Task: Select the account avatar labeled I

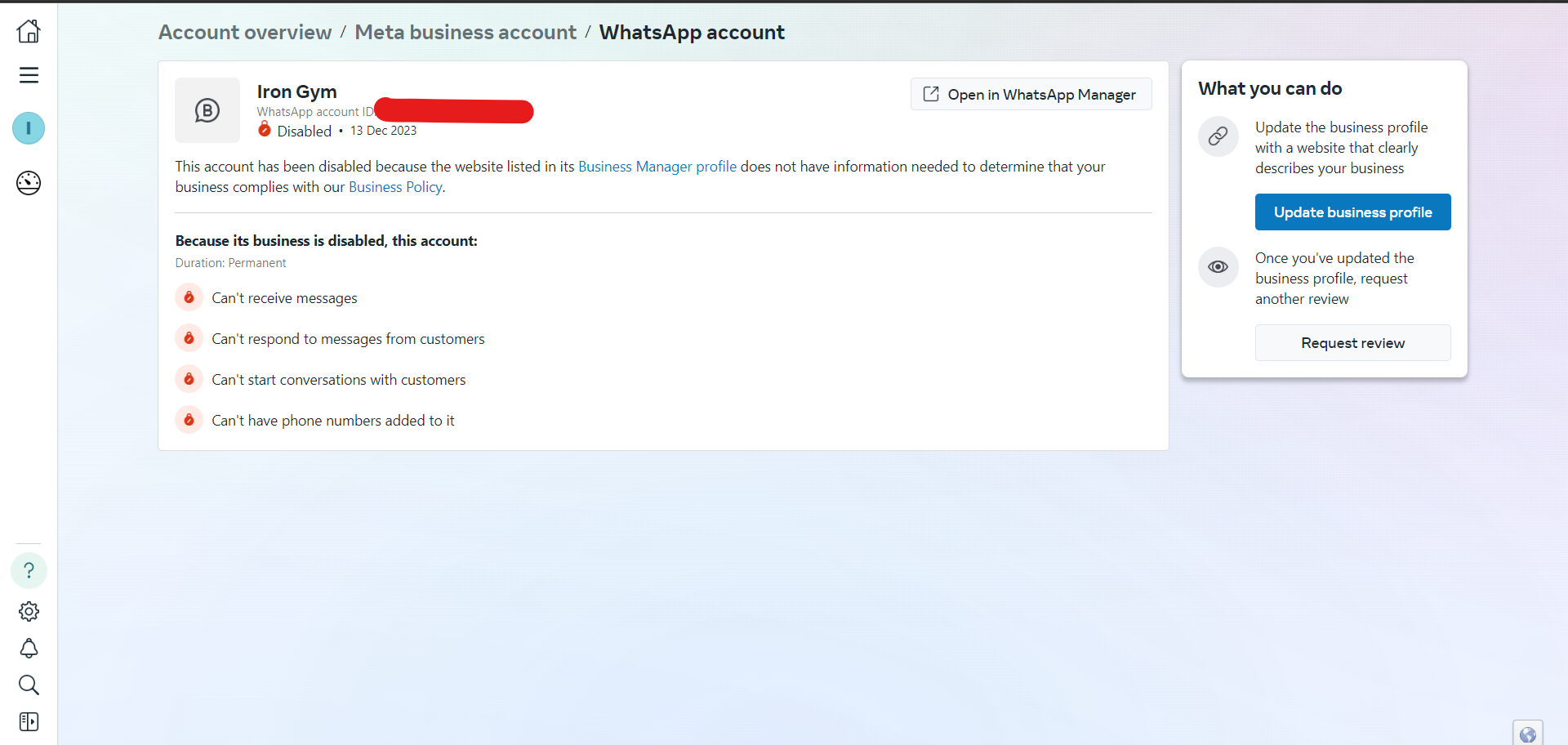Action: [29, 128]
